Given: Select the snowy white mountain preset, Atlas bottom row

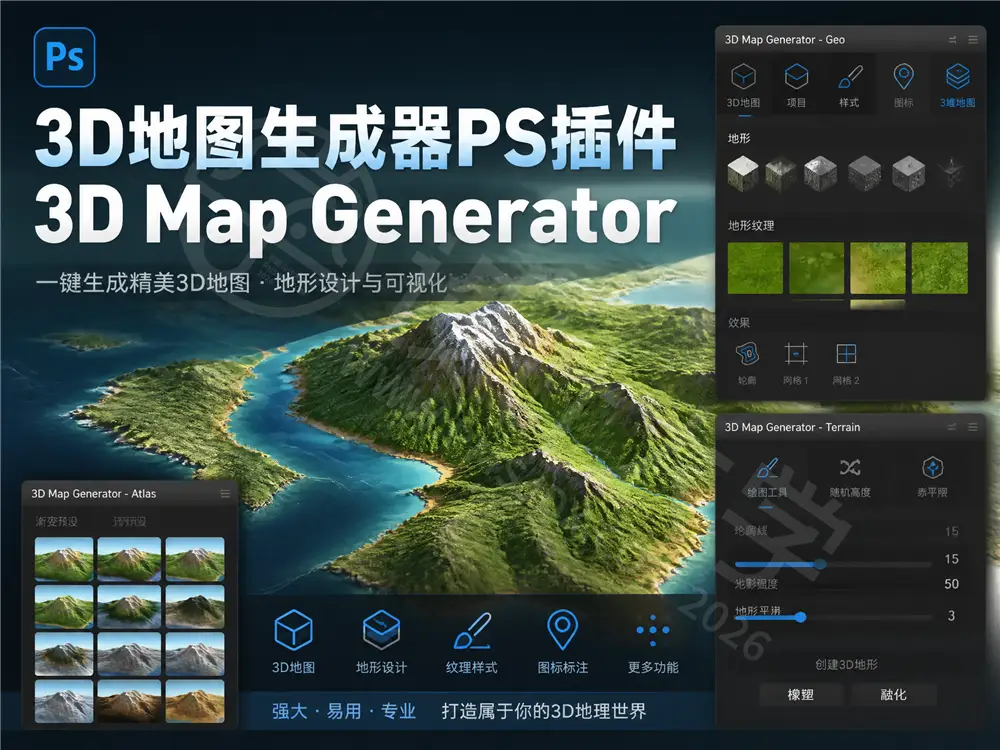Looking at the screenshot, I should point(64,701).
